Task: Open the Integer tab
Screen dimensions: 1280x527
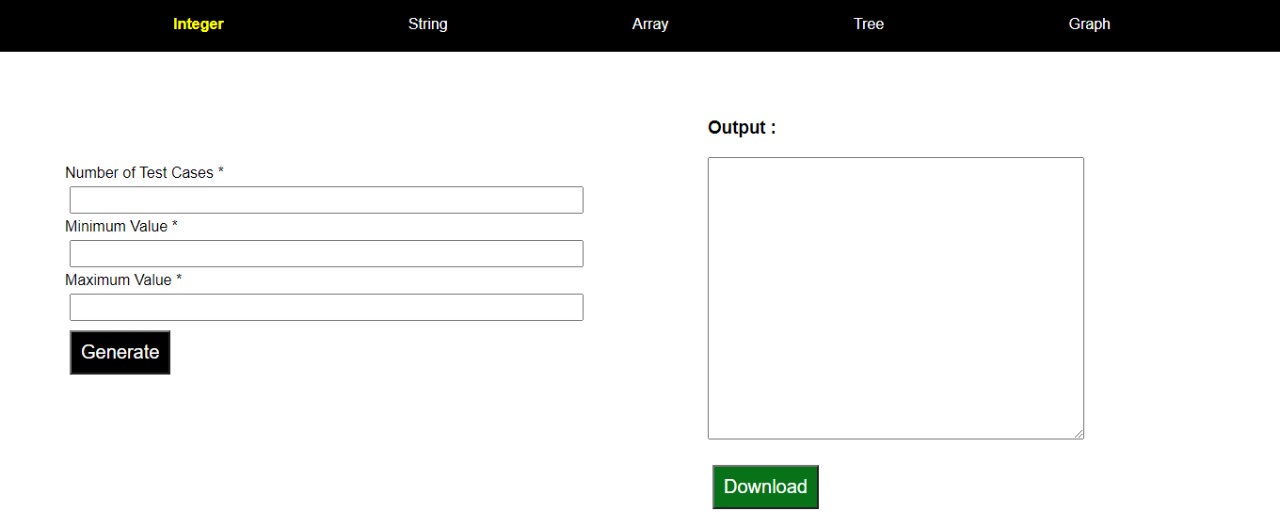Action: [x=198, y=24]
